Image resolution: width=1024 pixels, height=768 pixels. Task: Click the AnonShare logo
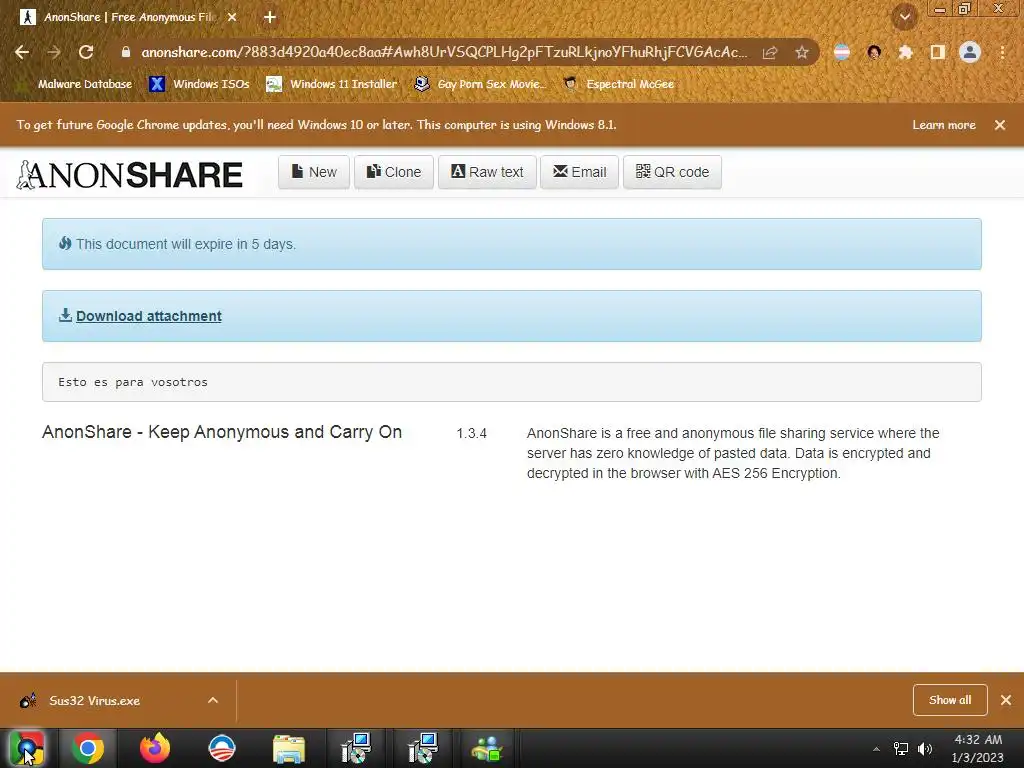coord(129,174)
